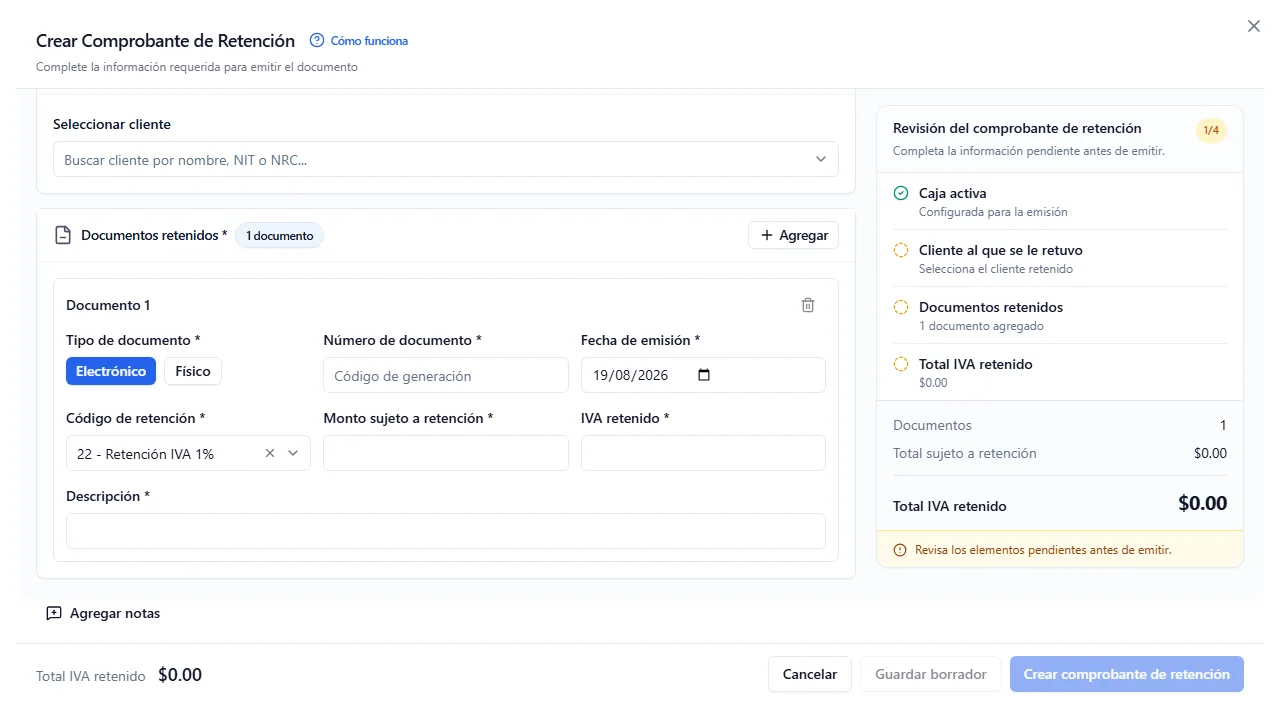
Task: Select Electrónico document type
Action: click(111, 371)
